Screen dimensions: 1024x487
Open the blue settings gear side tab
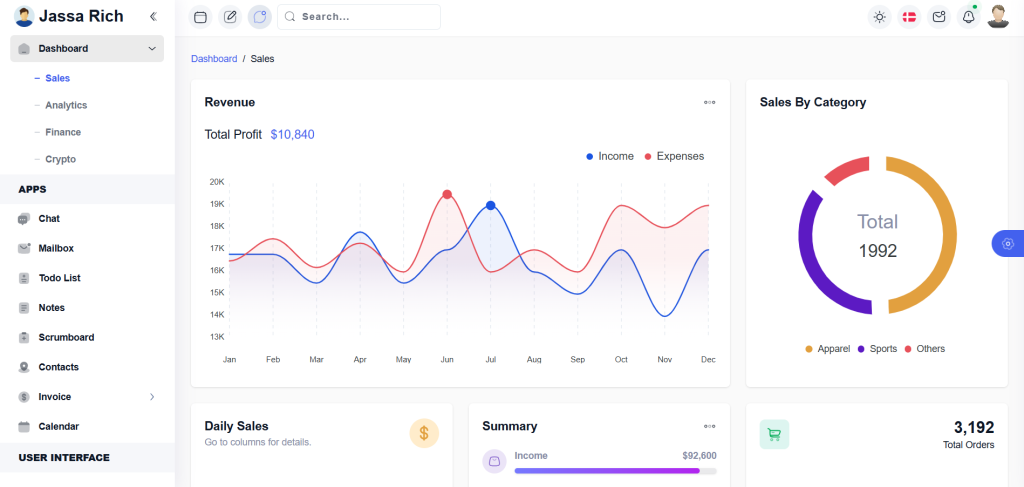click(x=1008, y=244)
